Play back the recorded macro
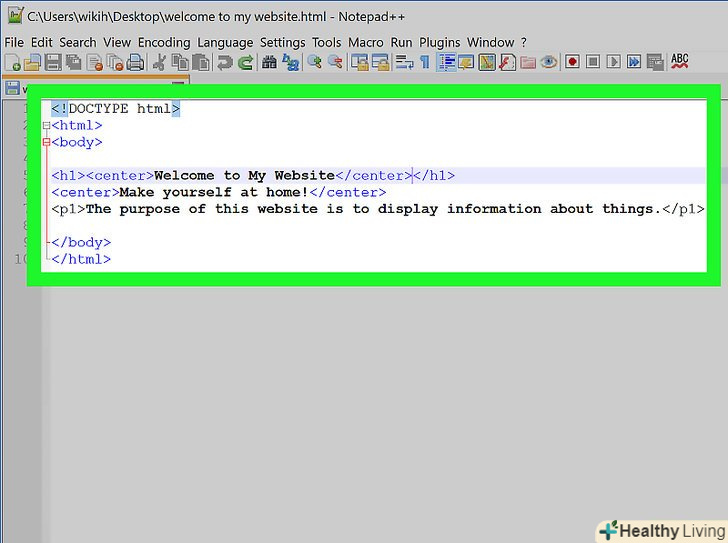The image size is (728, 543). point(613,62)
